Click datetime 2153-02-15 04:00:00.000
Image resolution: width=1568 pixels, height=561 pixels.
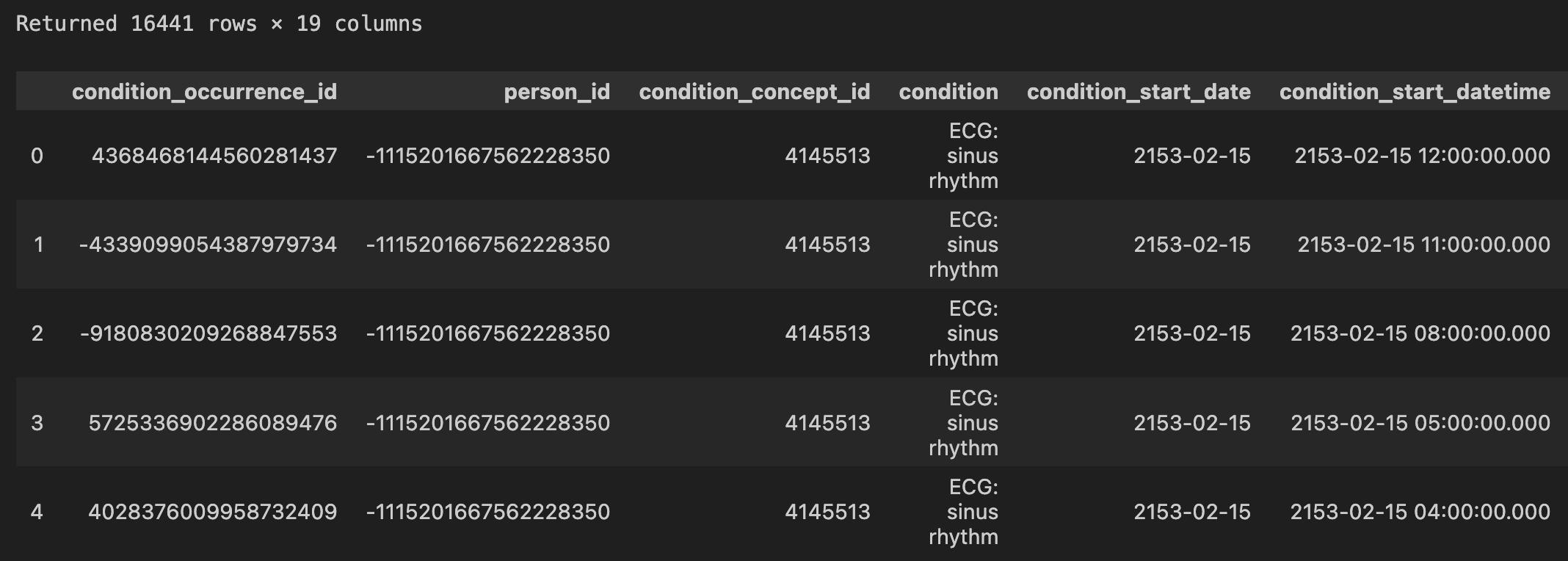tap(1420, 512)
